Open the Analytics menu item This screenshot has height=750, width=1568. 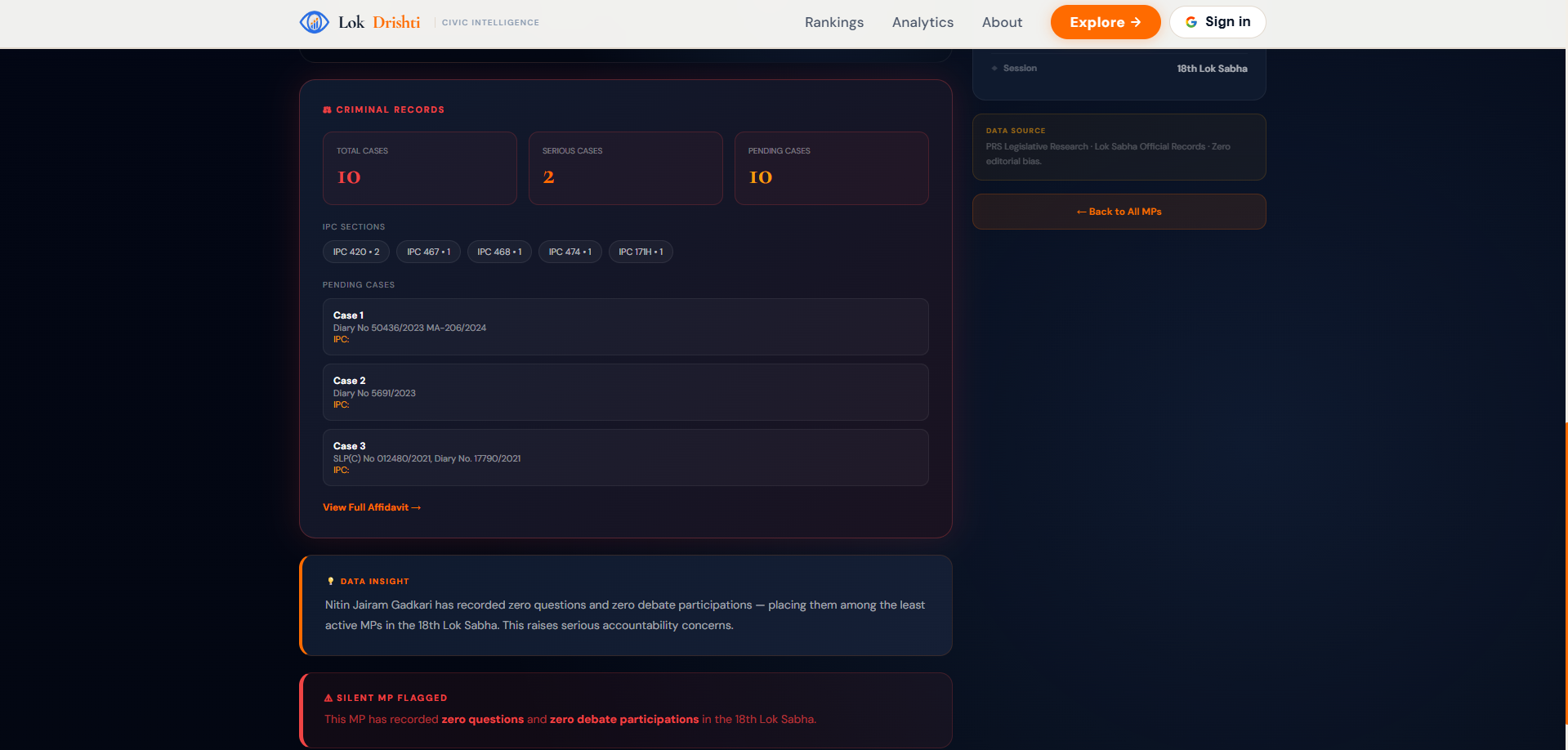click(922, 22)
